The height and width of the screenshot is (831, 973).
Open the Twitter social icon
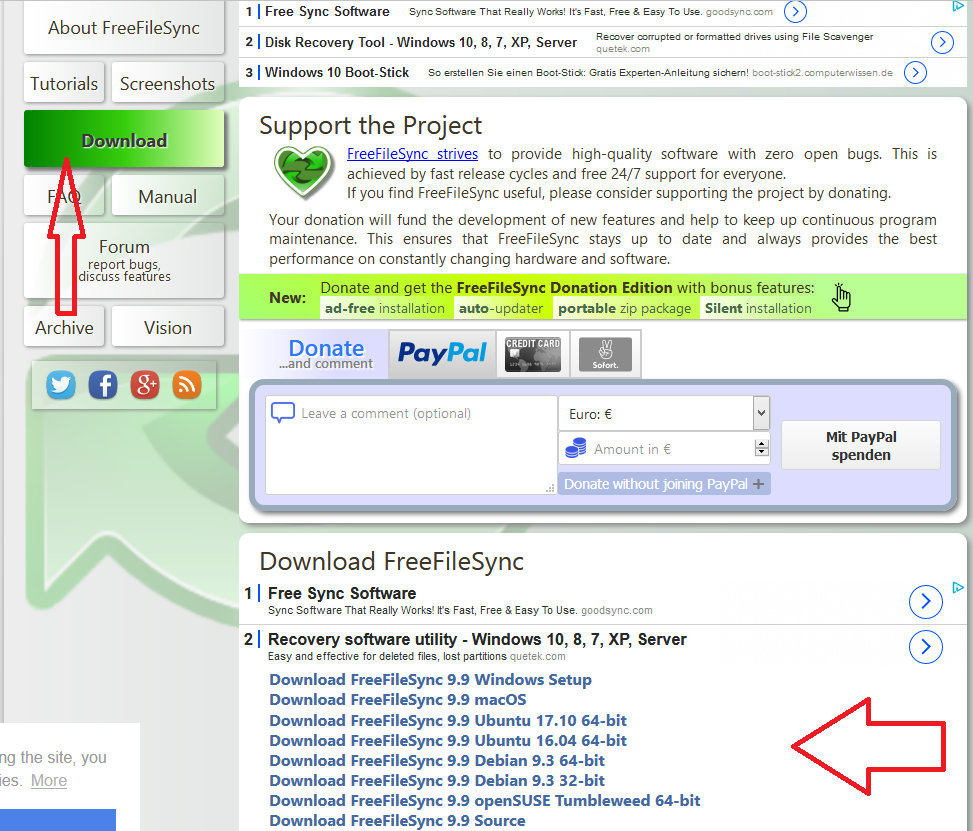pyautogui.click(x=61, y=384)
